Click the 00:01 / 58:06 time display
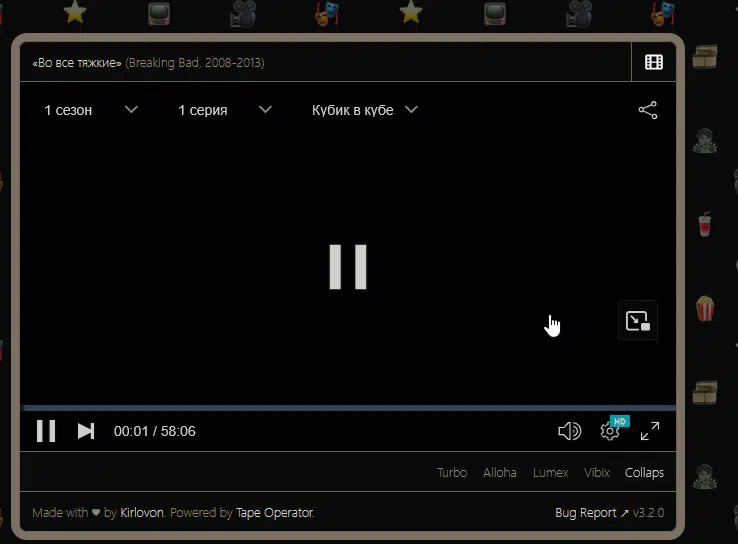This screenshot has height=544, width=738. click(x=154, y=431)
